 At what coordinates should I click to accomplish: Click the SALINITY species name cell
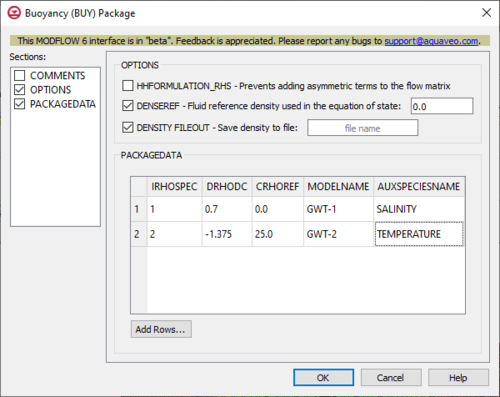pyautogui.click(x=419, y=209)
